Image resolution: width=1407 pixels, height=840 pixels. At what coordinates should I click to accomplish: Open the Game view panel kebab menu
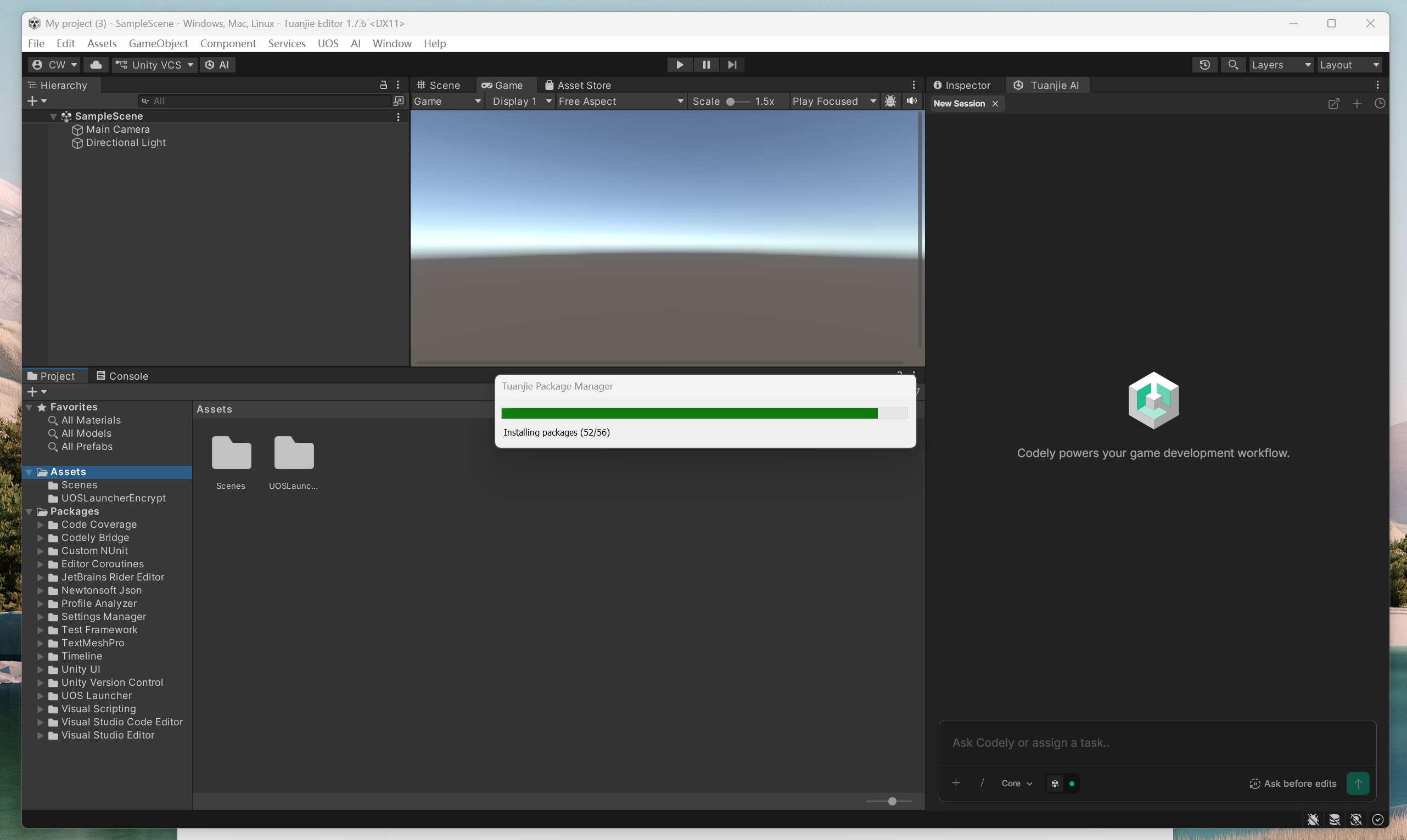click(x=913, y=85)
